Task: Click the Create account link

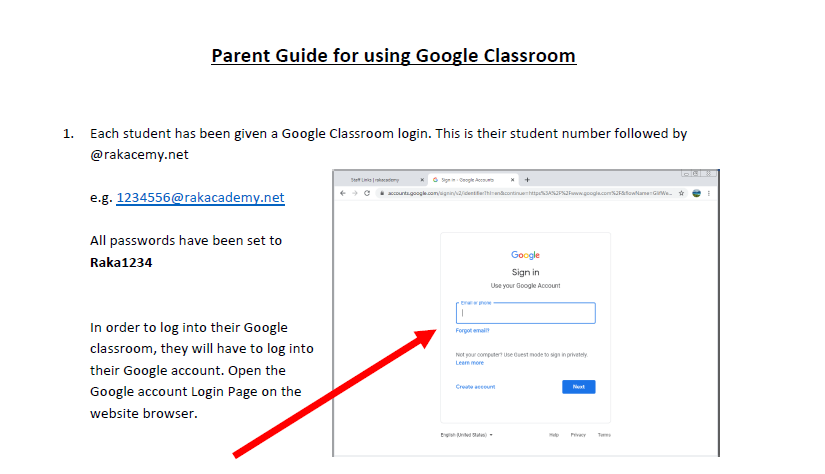Action: 476,387
